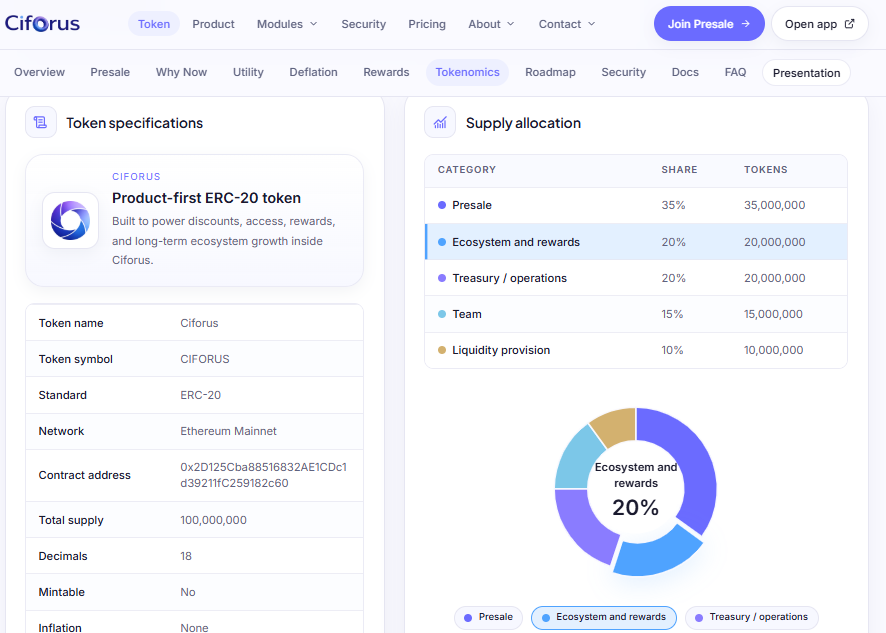Go to the top-bar Security link
The image size is (886, 633).
click(363, 24)
